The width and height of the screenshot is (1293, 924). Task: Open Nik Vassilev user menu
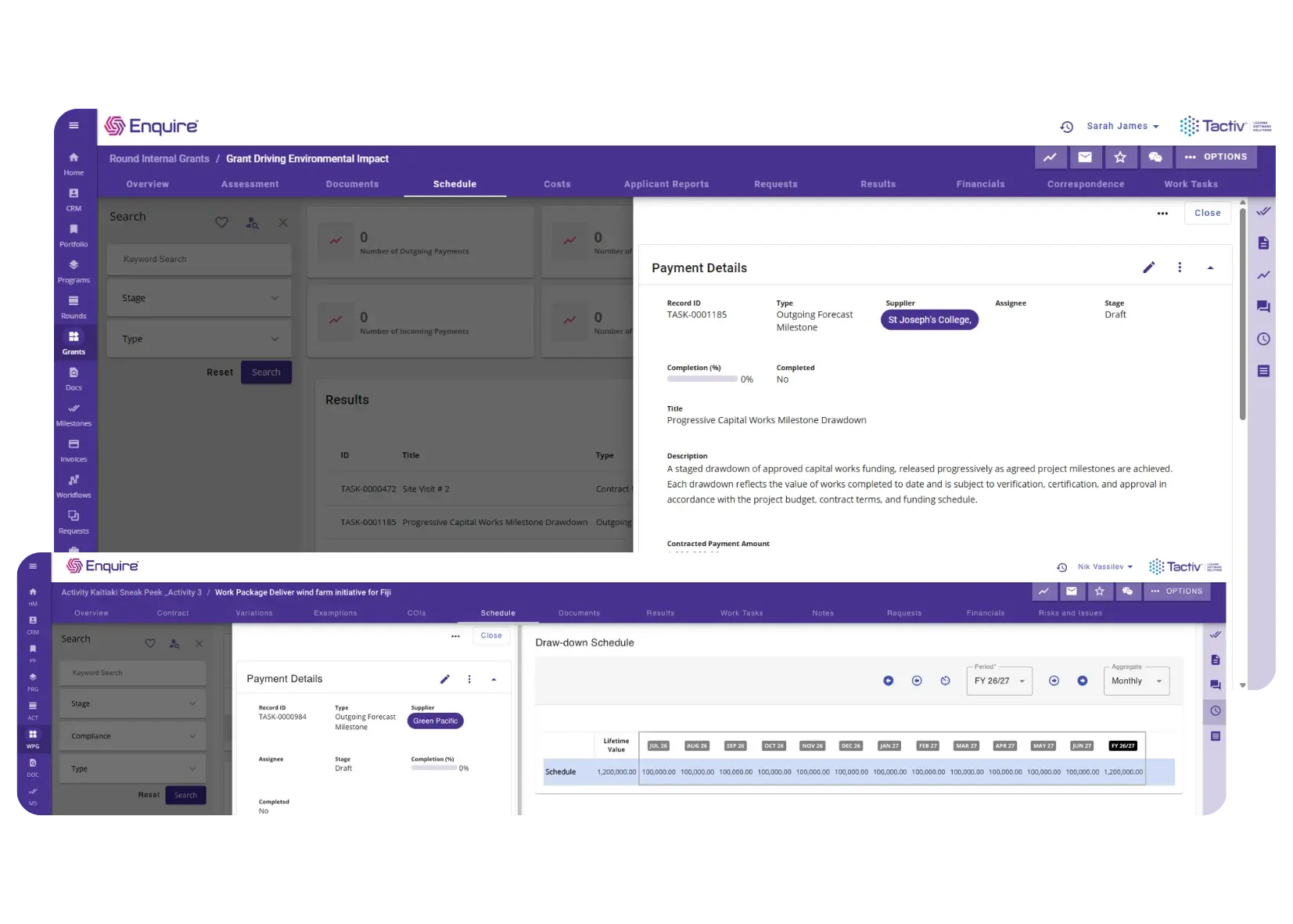tap(1104, 567)
